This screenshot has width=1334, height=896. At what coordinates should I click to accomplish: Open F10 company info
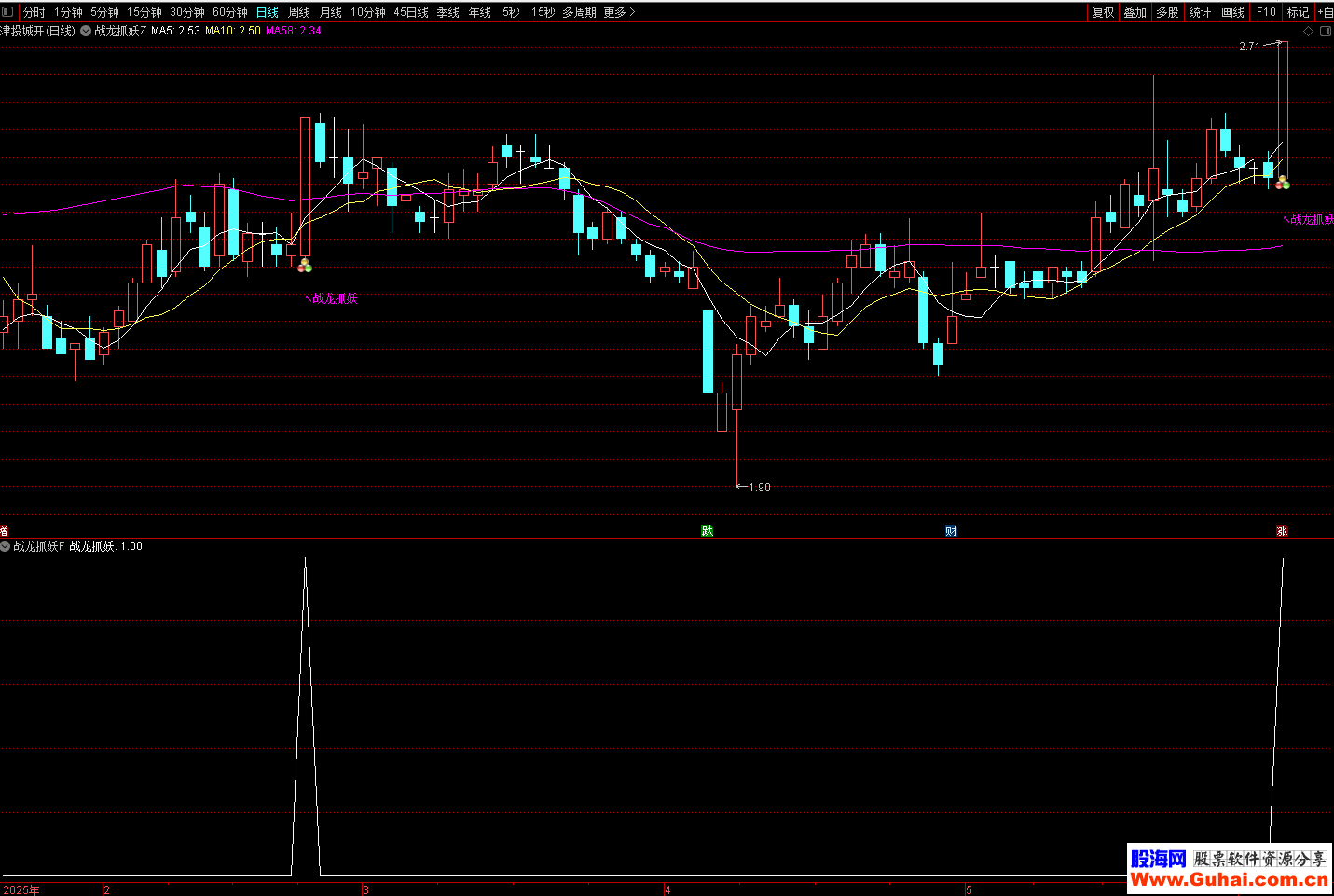click(1266, 12)
